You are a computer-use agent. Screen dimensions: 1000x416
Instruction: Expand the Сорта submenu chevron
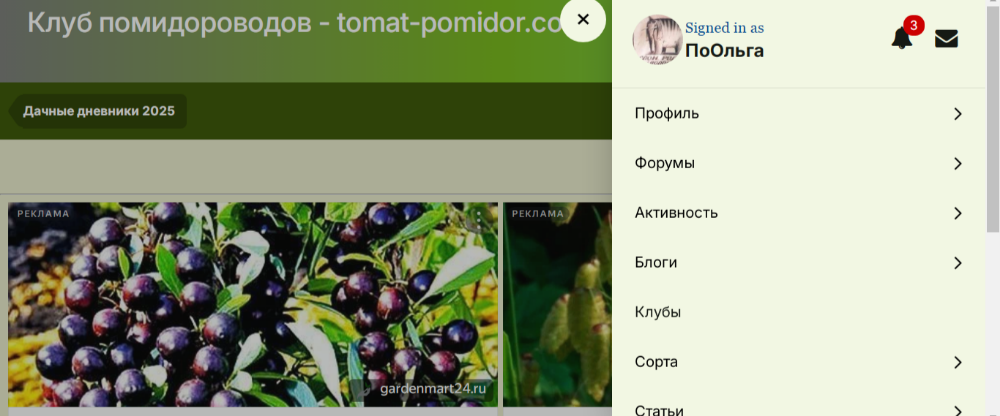(x=957, y=362)
